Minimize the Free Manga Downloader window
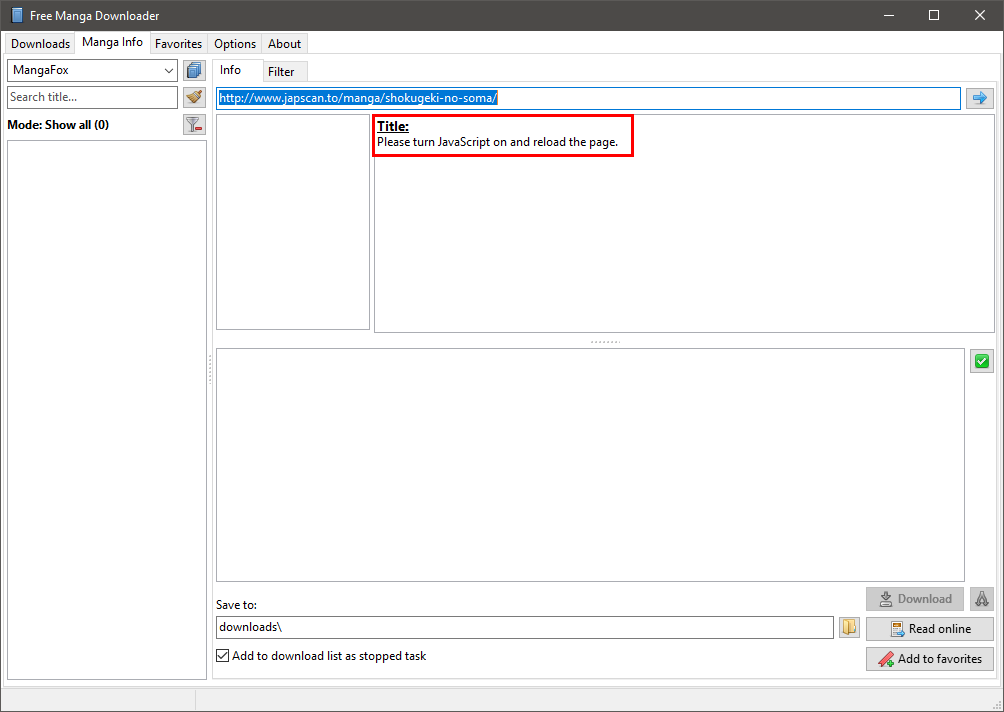1004x712 pixels. (x=889, y=15)
